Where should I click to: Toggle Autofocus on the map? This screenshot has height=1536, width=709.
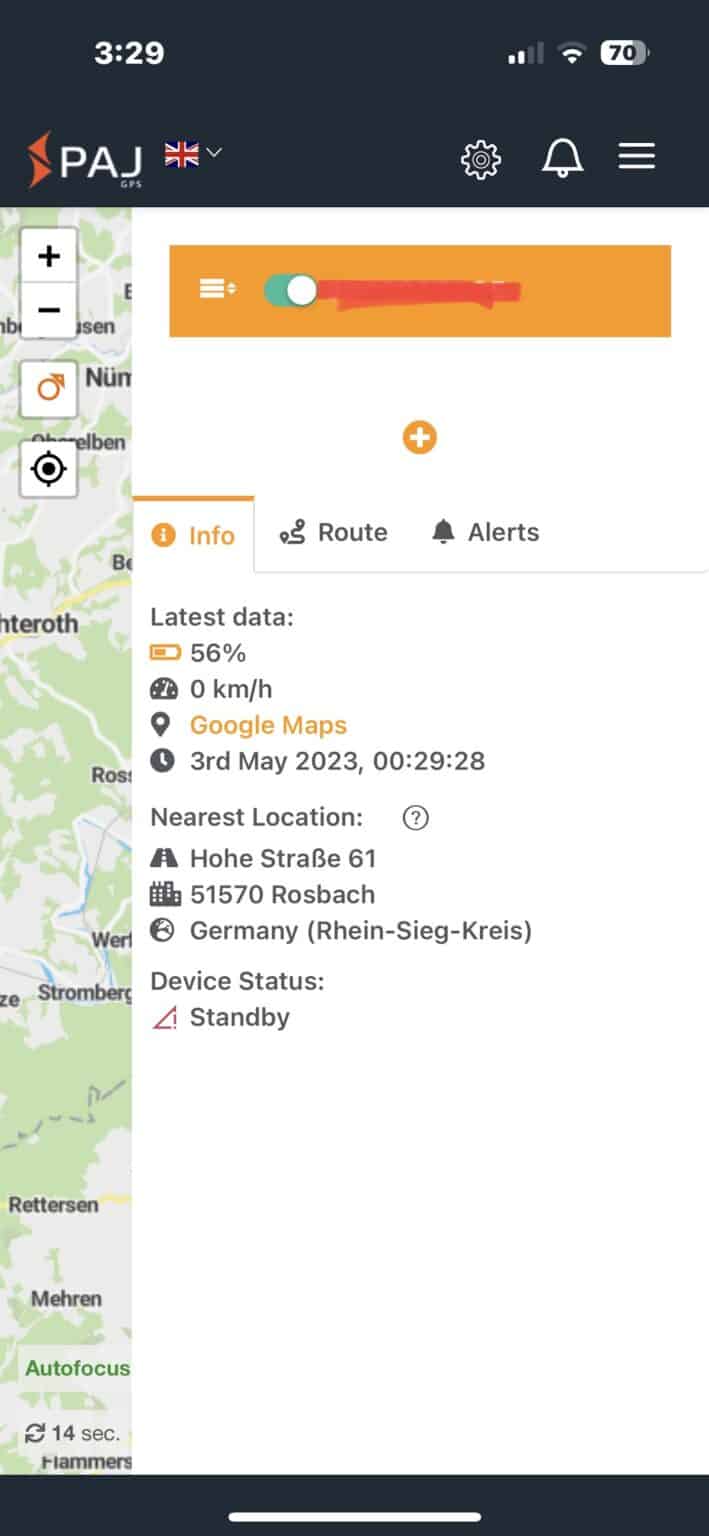(74, 1368)
